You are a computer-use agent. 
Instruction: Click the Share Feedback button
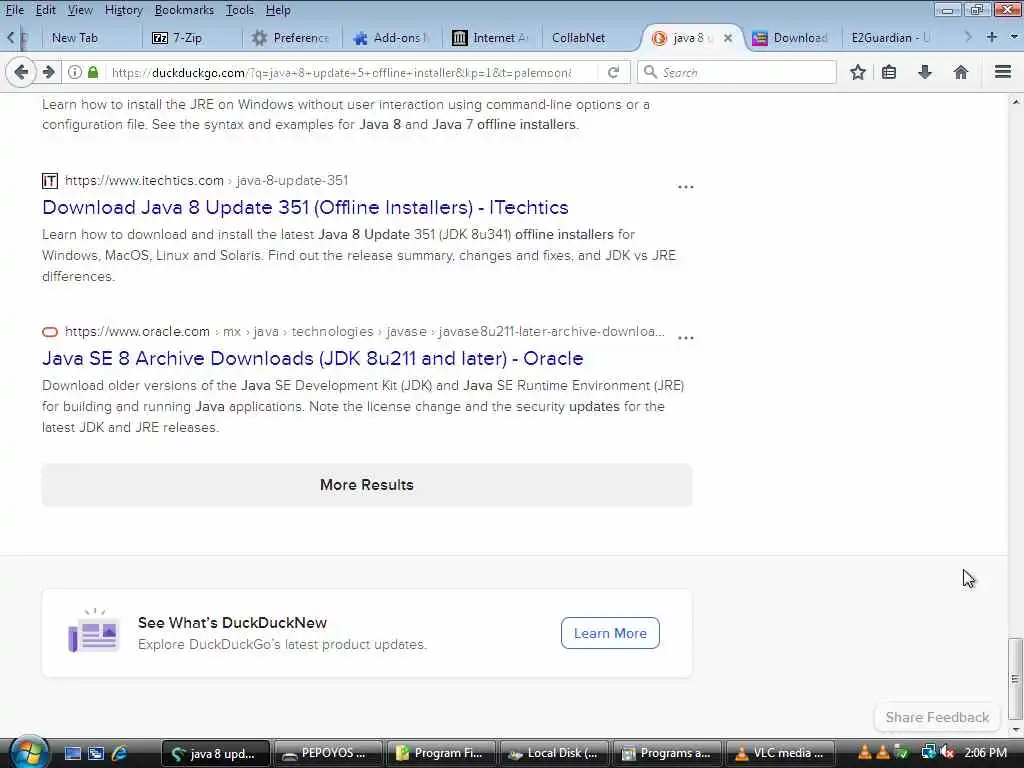click(x=937, y=717)
